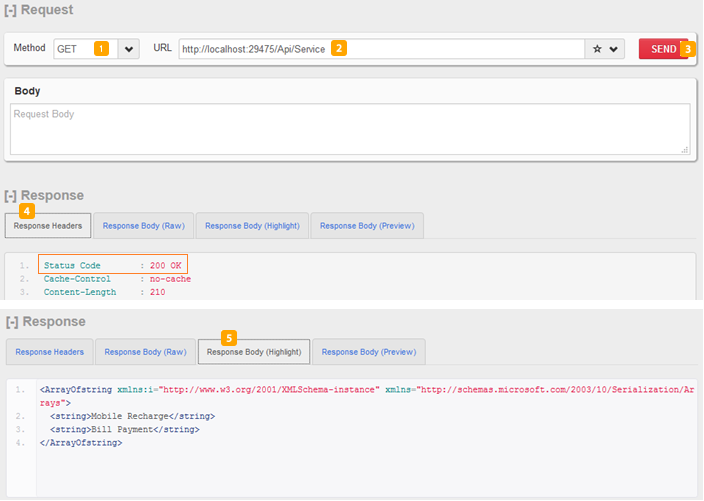Open Response Body (Raw) tab in headers panel
The width and height of the screenshot is (704, 501).
click(143, 226)
